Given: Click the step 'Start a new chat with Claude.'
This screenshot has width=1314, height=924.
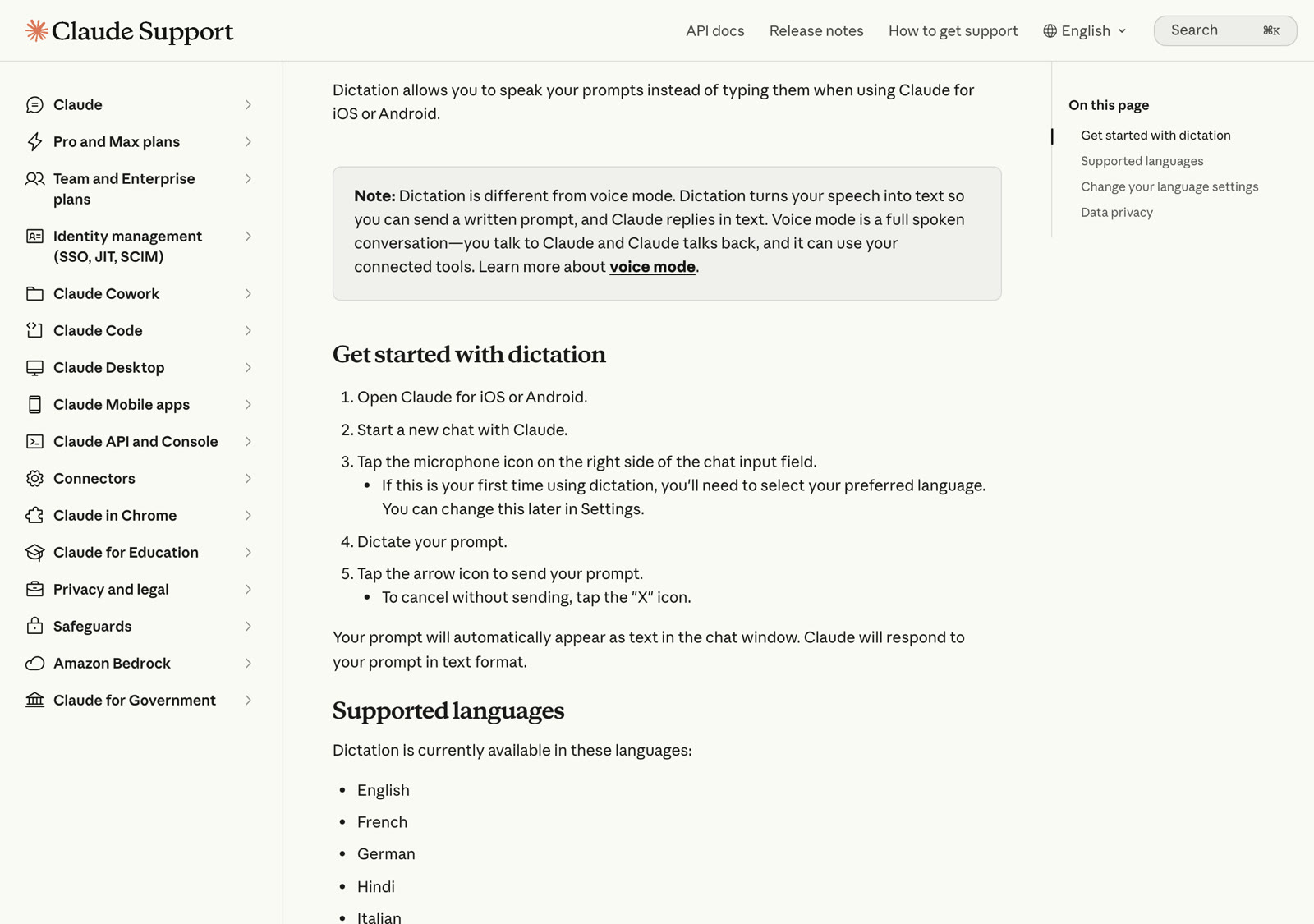Looking at the screenshot, I should click(462, 430).
